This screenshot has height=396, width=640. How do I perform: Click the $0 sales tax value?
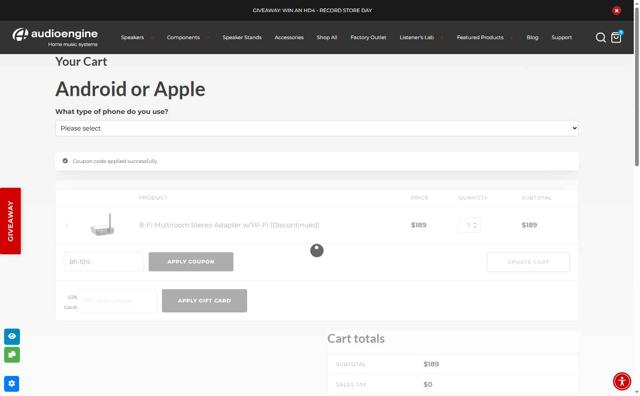pos(428,384)
